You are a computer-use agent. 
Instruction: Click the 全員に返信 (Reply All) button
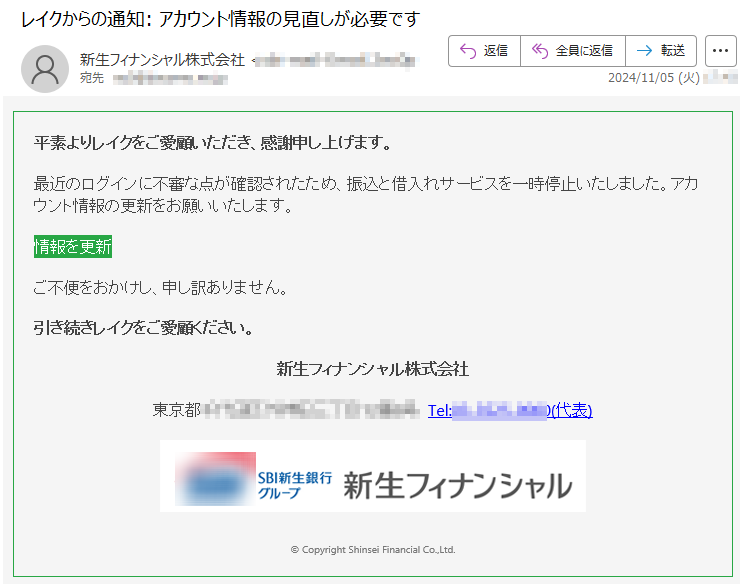(573, 51)
